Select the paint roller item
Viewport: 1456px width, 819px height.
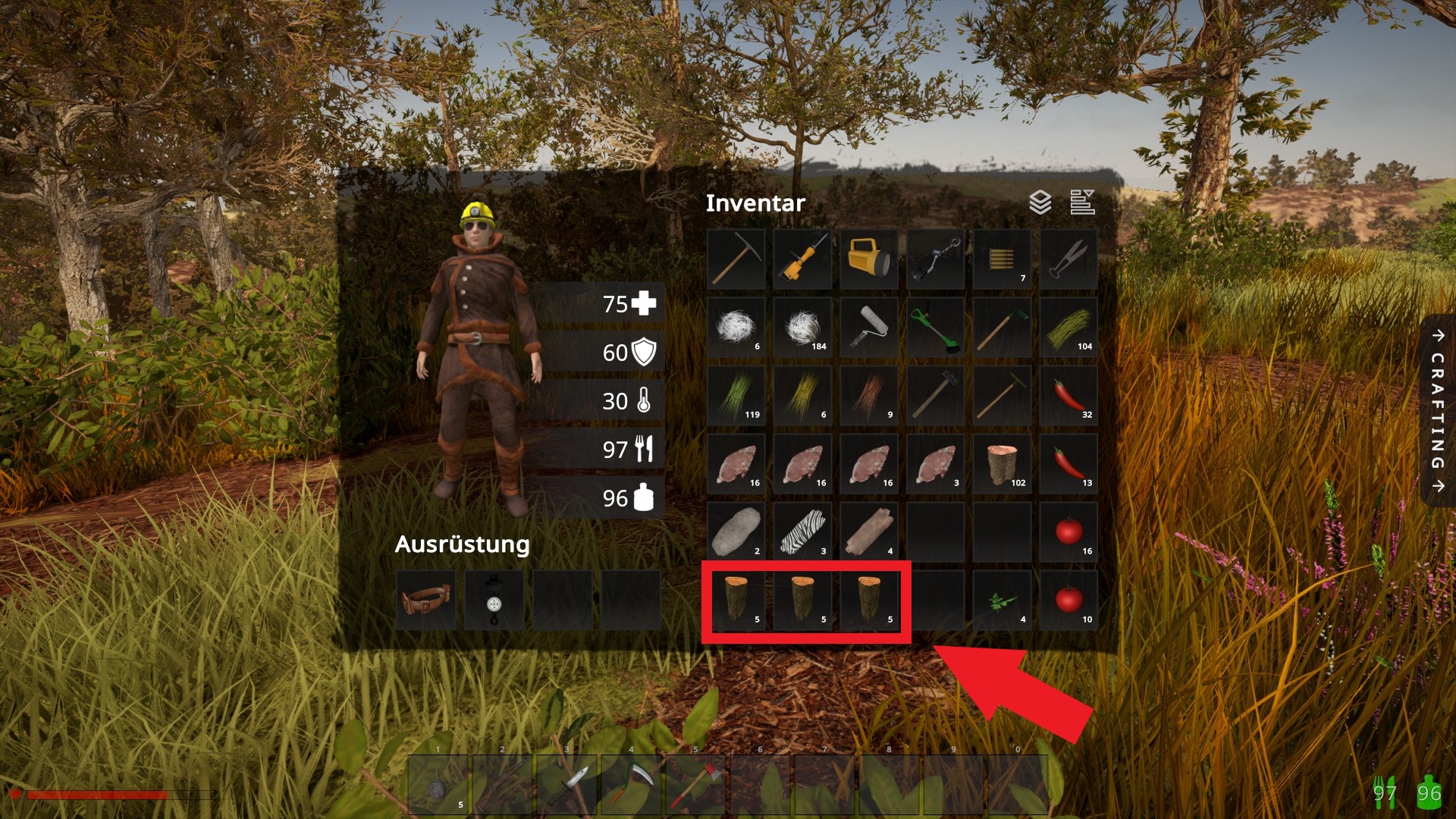coord(869,328)
